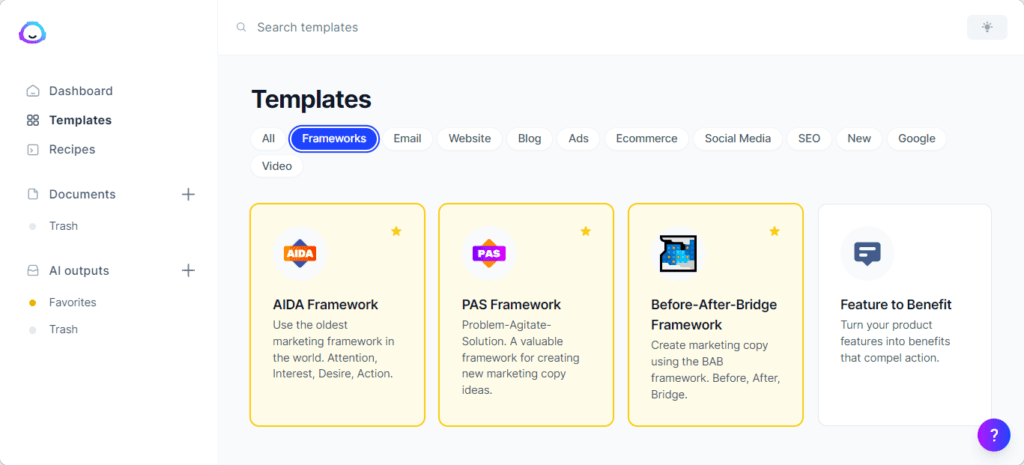Viewport: 1024px width, 465px height.
Task: Open Trash under AI outputs
Action: (63, 329)
